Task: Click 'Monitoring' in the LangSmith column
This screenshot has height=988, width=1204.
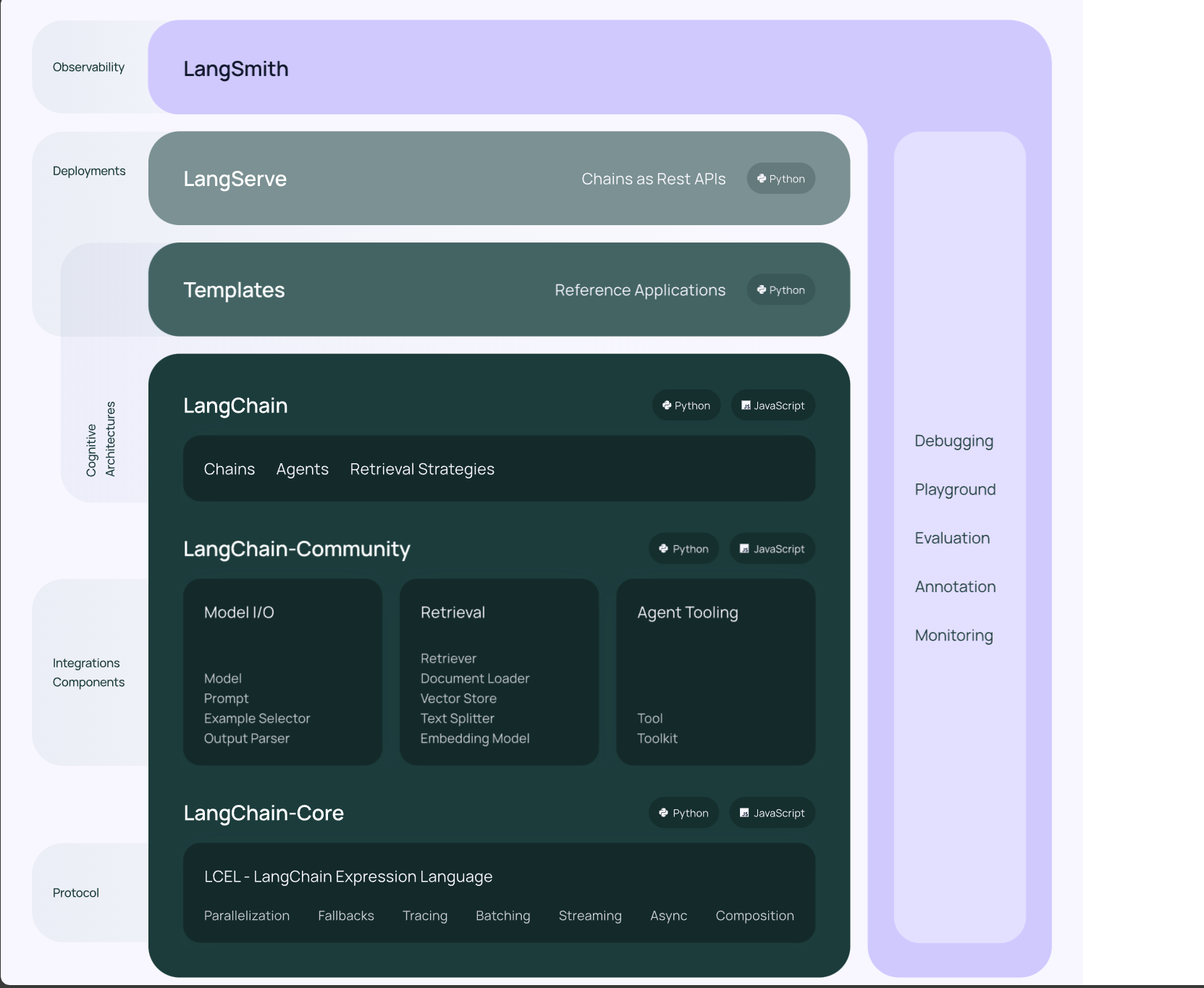Action: click(x=954, y=635)
